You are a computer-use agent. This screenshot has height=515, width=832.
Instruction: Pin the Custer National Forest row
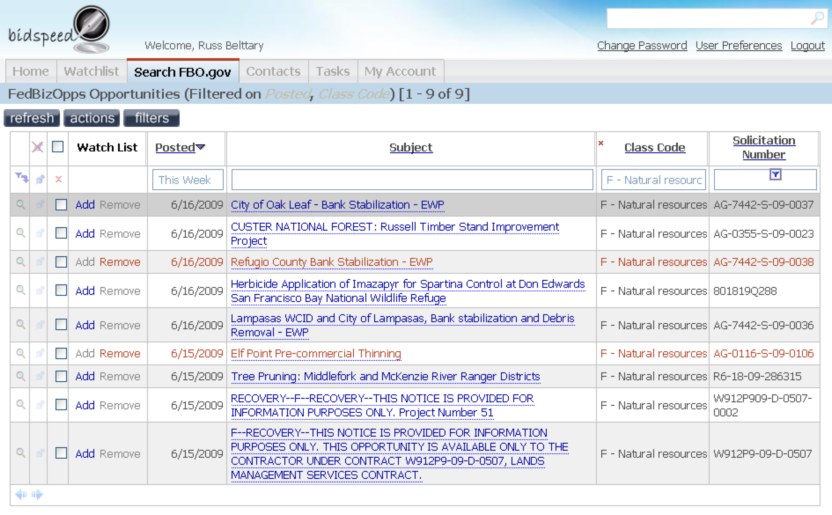pyautogui.click(x=40, y=233)
